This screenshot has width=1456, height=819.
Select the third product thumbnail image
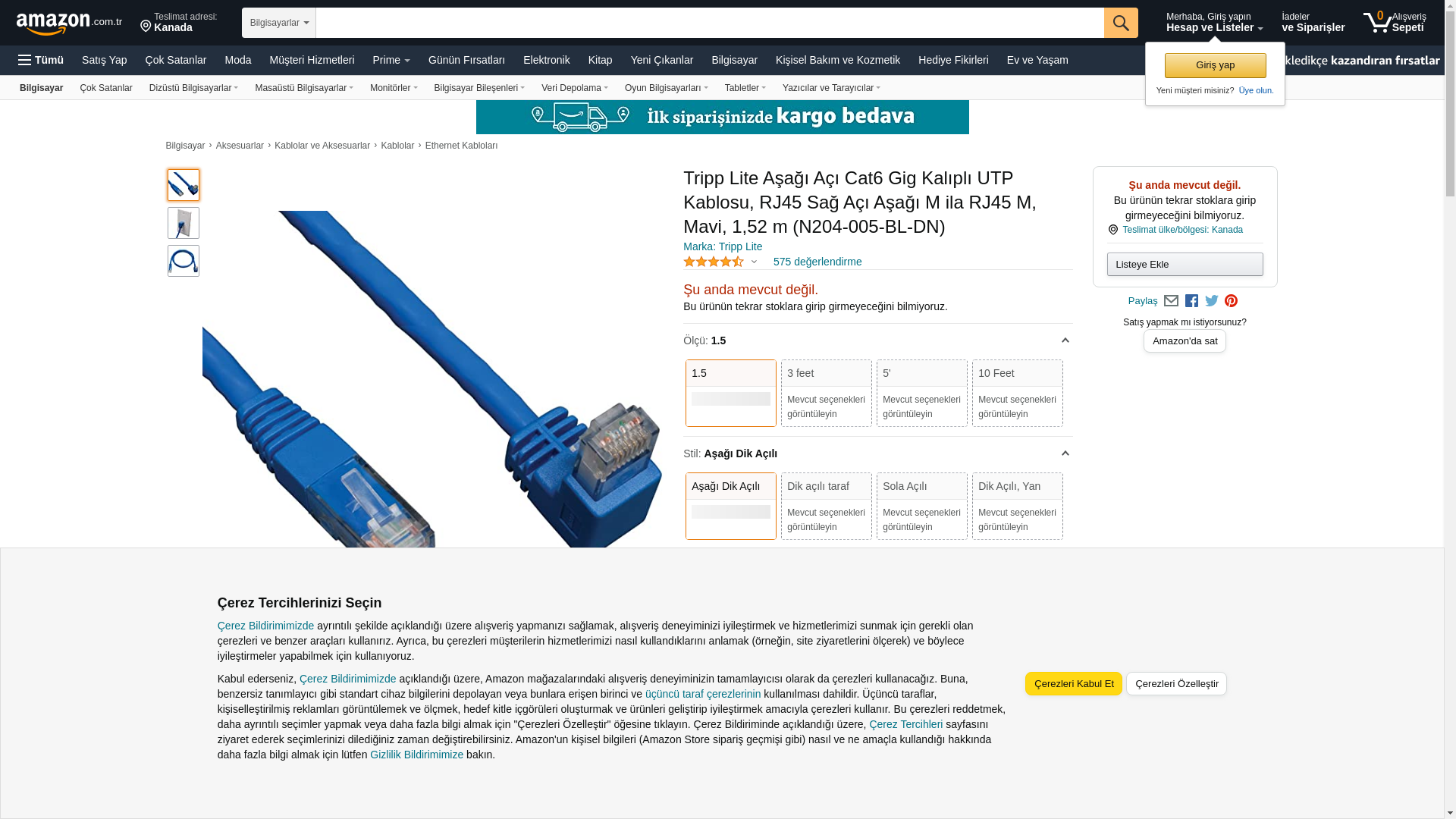(184, 261)
